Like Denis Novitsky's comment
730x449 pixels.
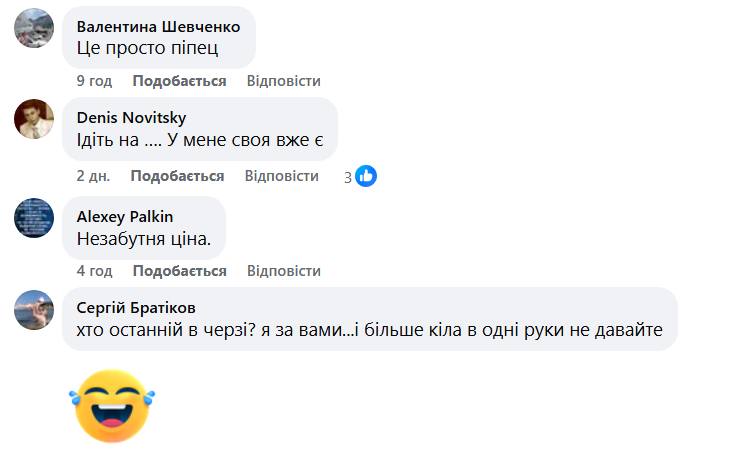tap(177, 176)
